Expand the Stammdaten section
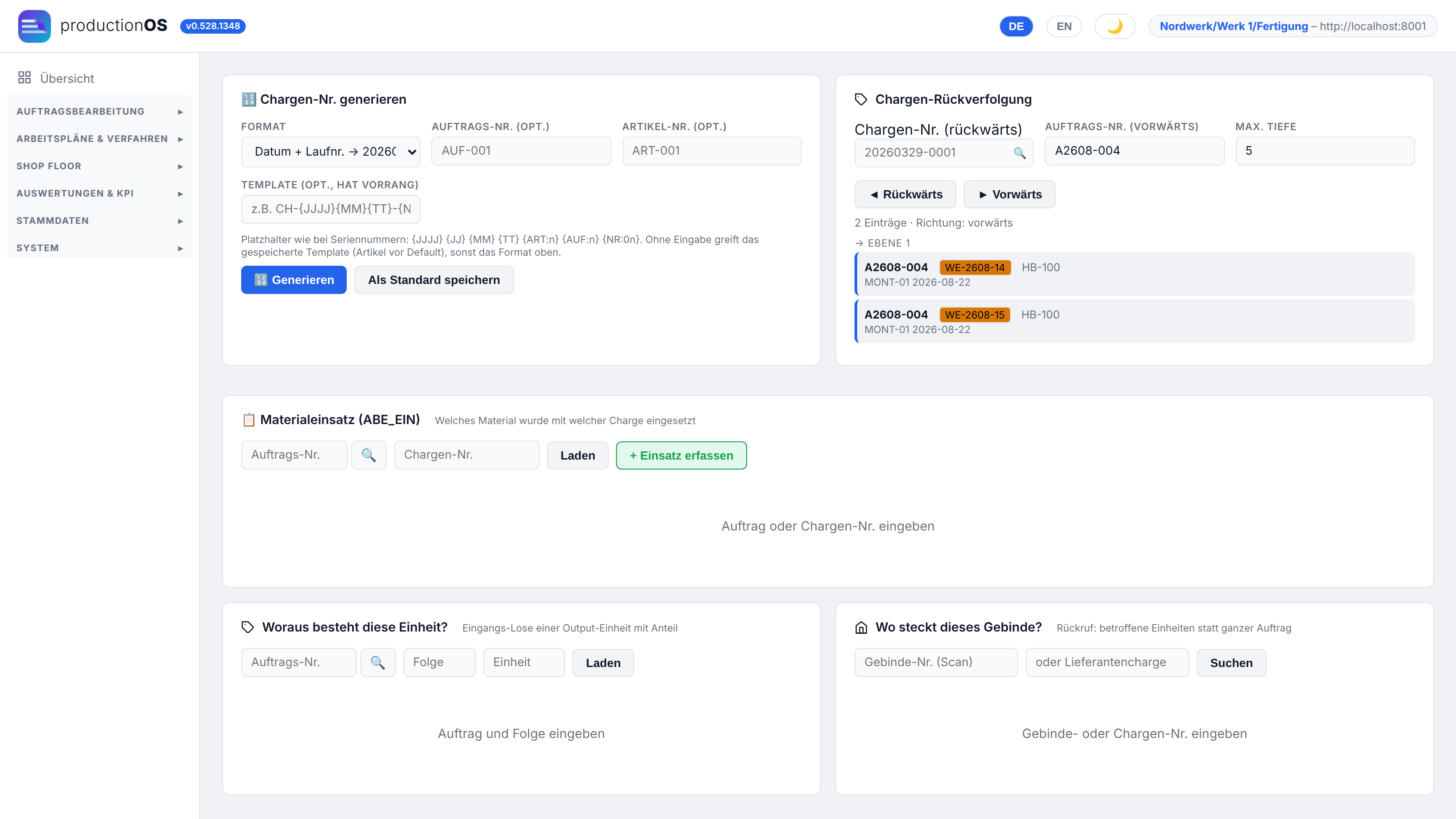This screenshot has height=819, width=1456. [100, 220]
